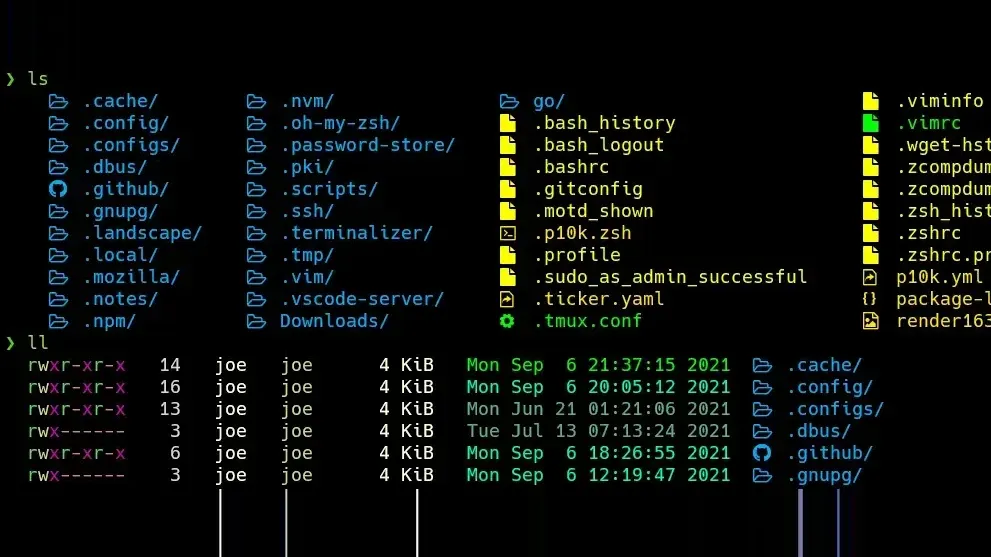Click the 'll' command text
The height and width of the screenshot is (557, 991).
click(38, 343)
